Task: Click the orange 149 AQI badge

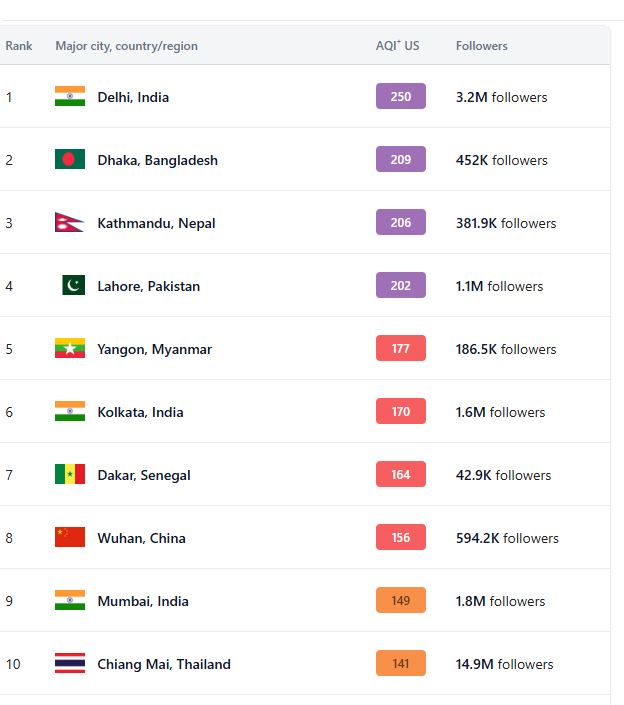Action: [401, 601]
